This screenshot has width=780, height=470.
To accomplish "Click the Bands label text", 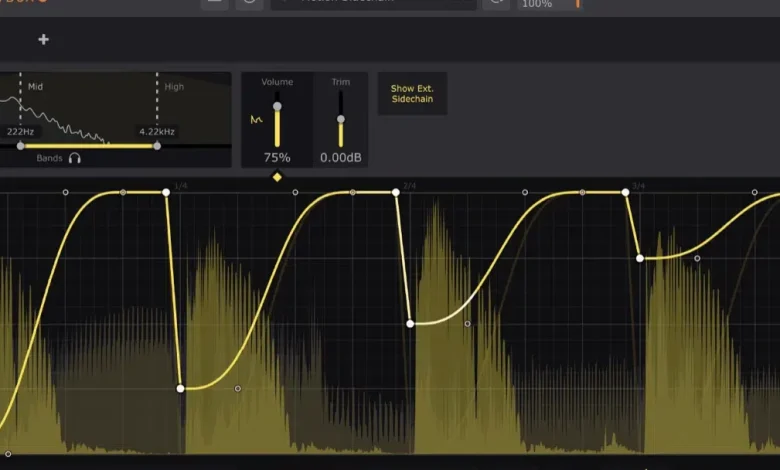I will click(x=49, y=159).
